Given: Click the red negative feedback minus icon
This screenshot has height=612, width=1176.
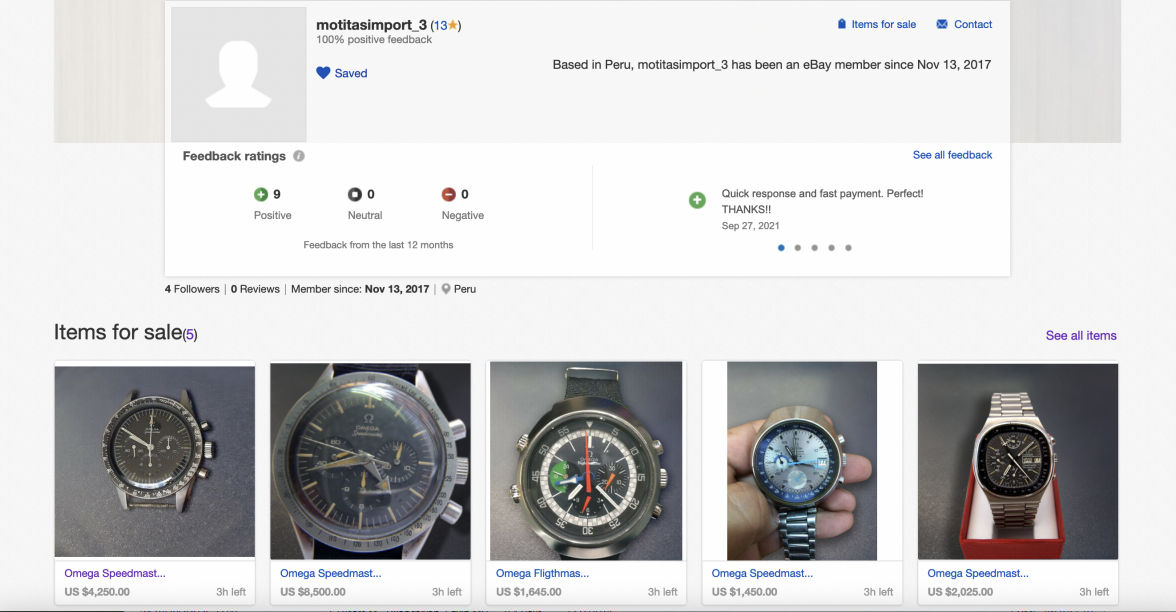Looking at the screenshot, I should click(x=449, y=195).
